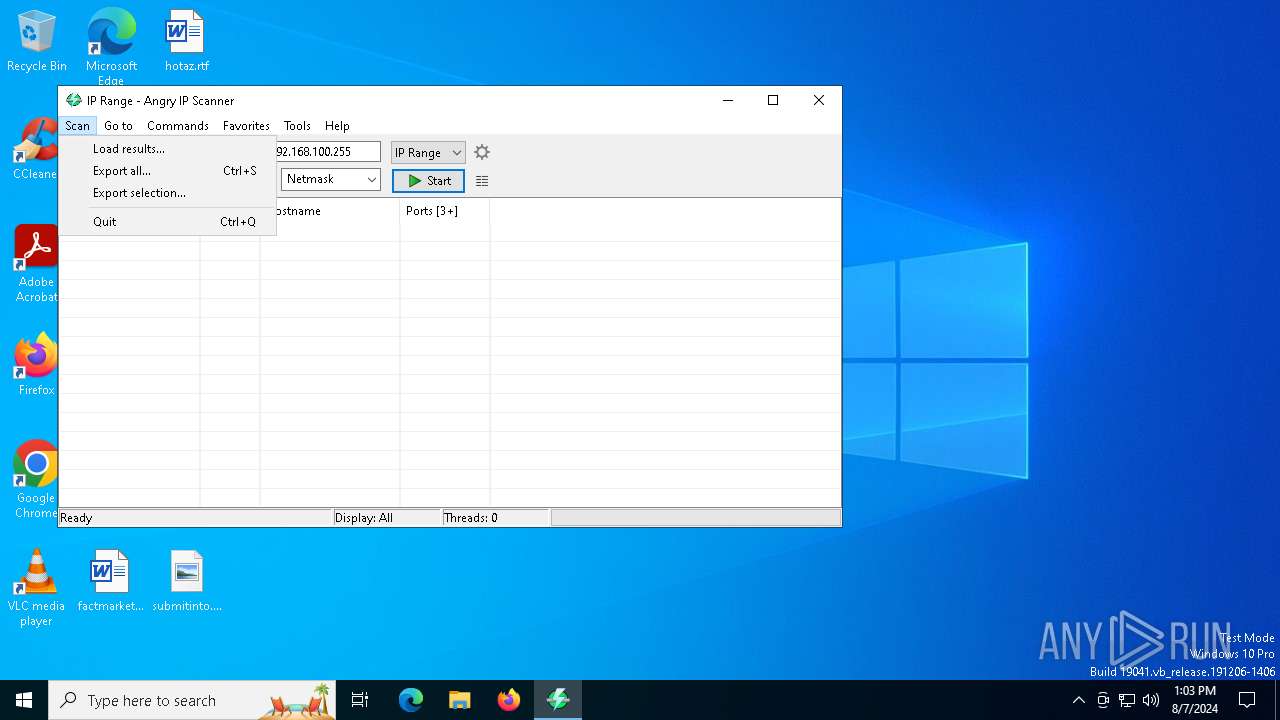Image resolution: width=1280 pixels, height=720 pixels.
Task: Switch to Angry IP Scanner taskbar button
Action: tap(558, 700)
